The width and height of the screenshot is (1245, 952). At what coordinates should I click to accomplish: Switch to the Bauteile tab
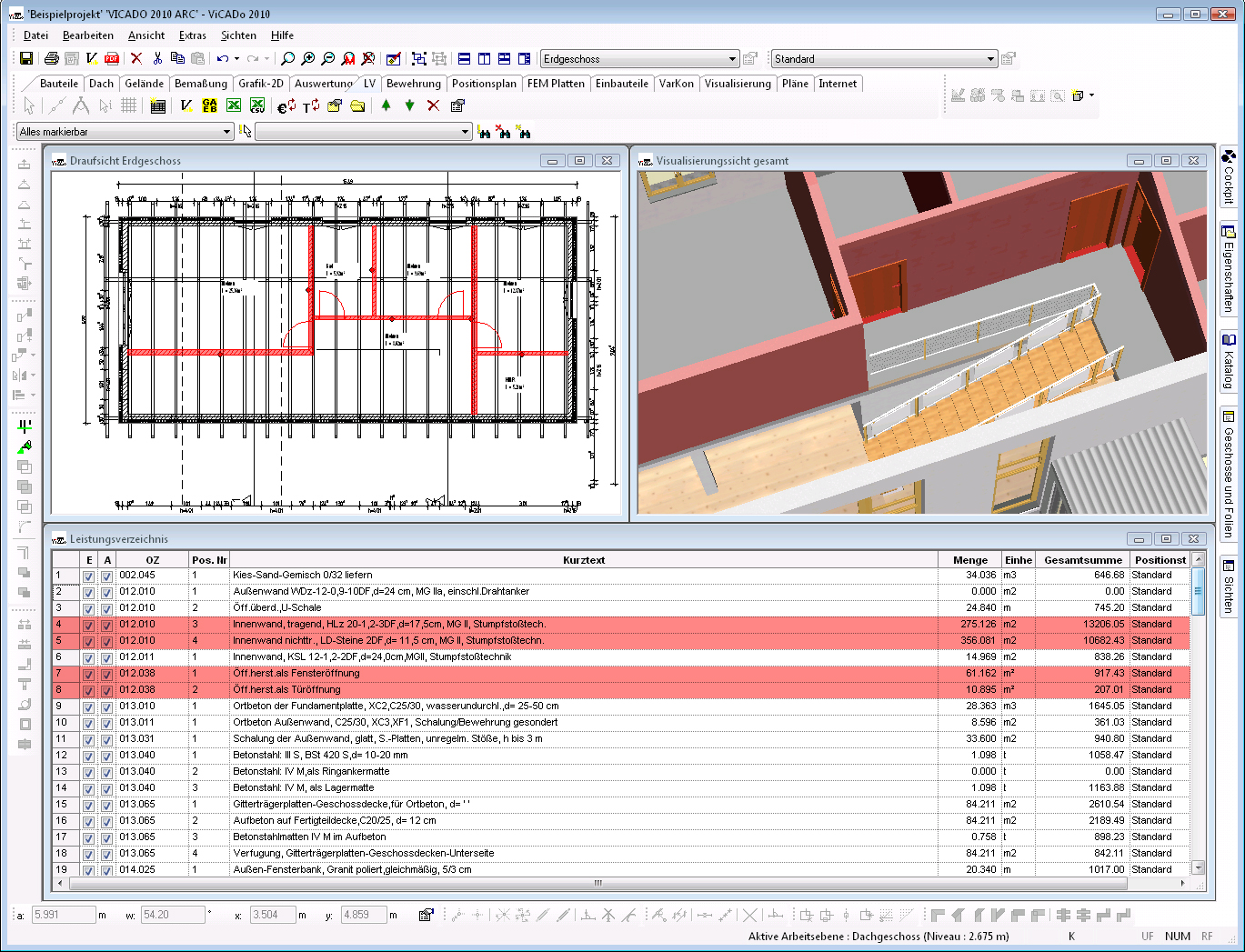tap(59, 84)
